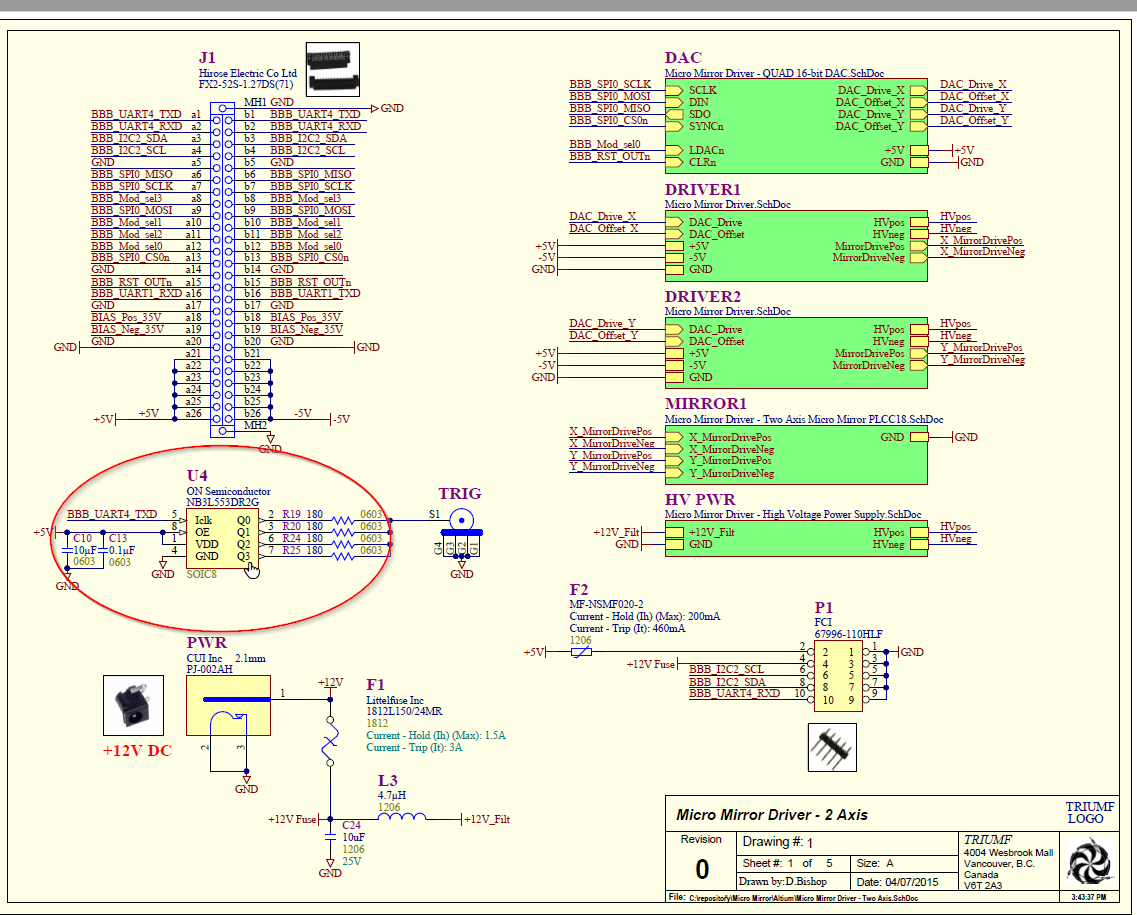
Task: Select the green MIRROR1 sheet symbol
Action: 796,455
